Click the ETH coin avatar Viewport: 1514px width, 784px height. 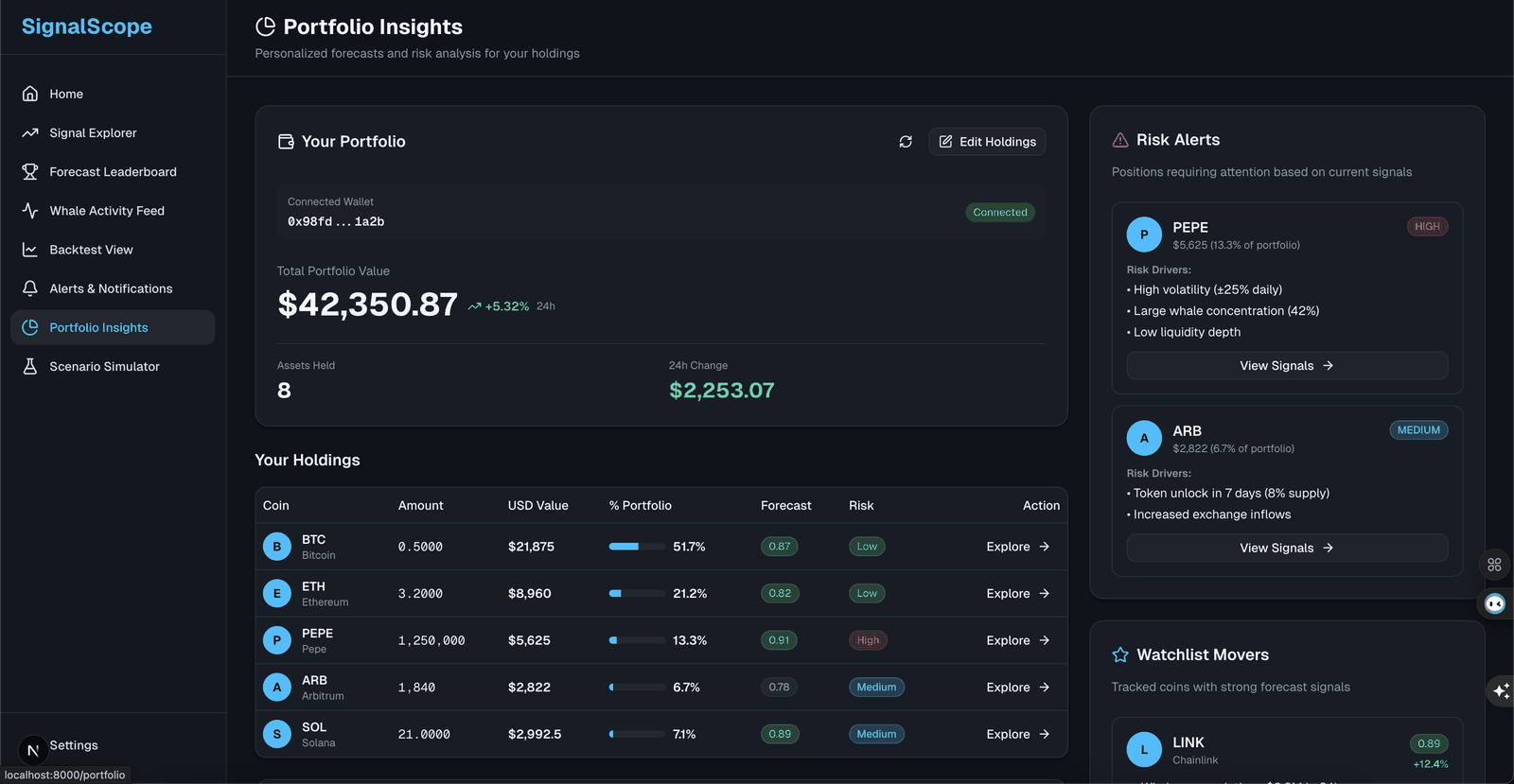click(277, 593)
